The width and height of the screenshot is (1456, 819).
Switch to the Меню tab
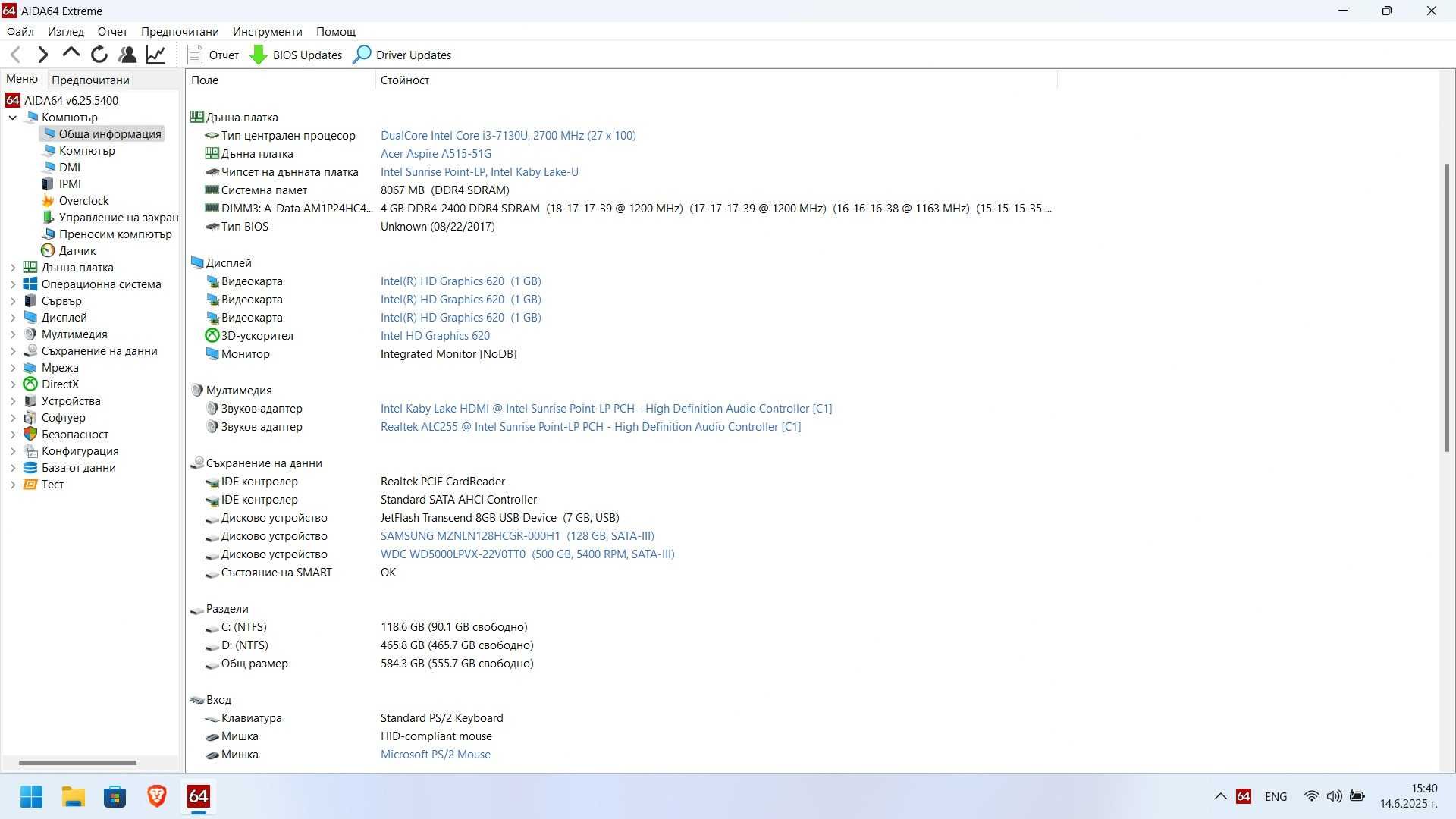[22, 79]
